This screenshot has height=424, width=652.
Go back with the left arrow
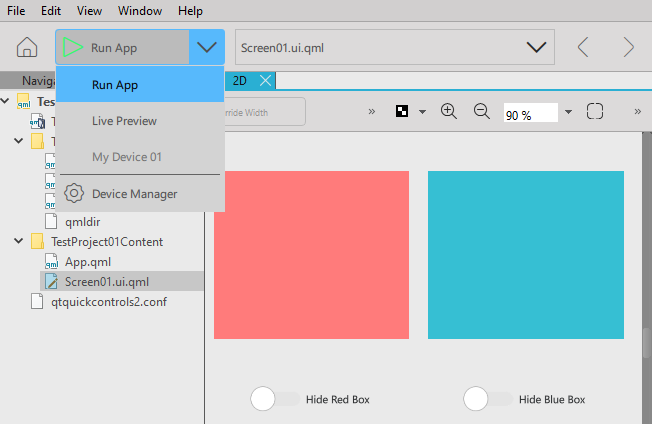tap(583, 47)
